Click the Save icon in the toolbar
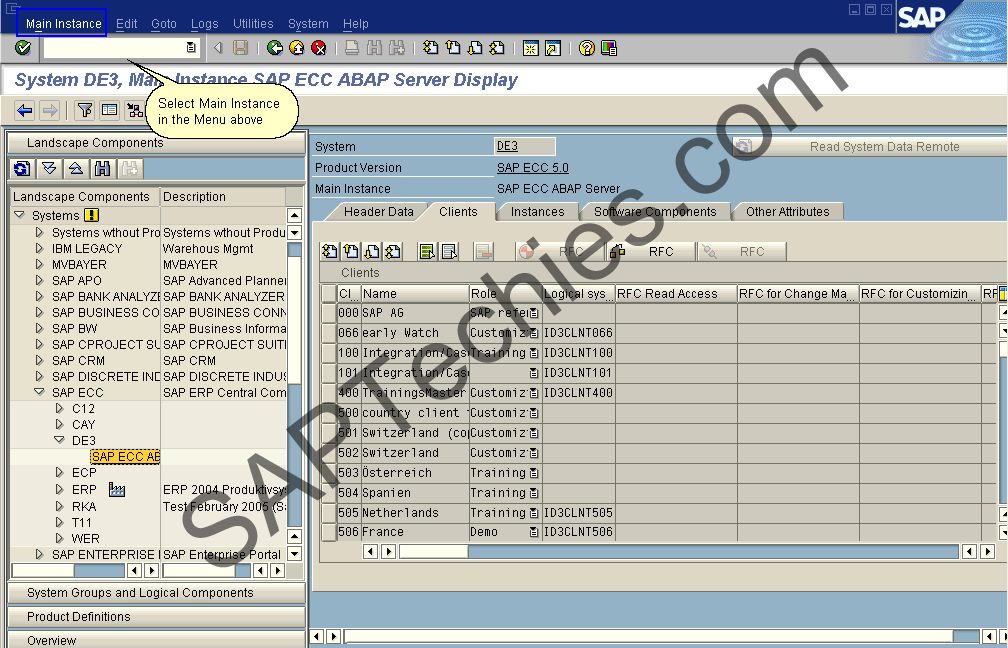 (x=239, y=47)
